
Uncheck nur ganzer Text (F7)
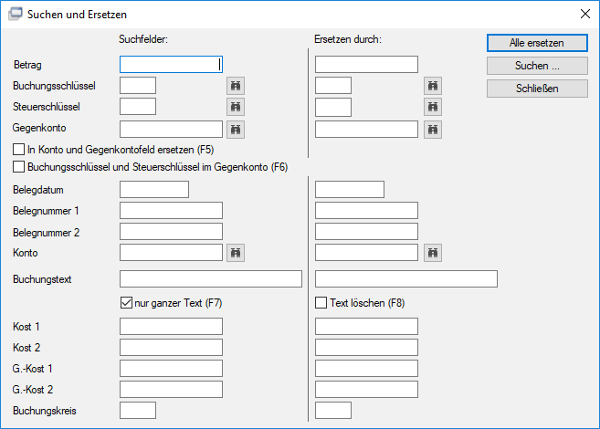tap(126, 303)
